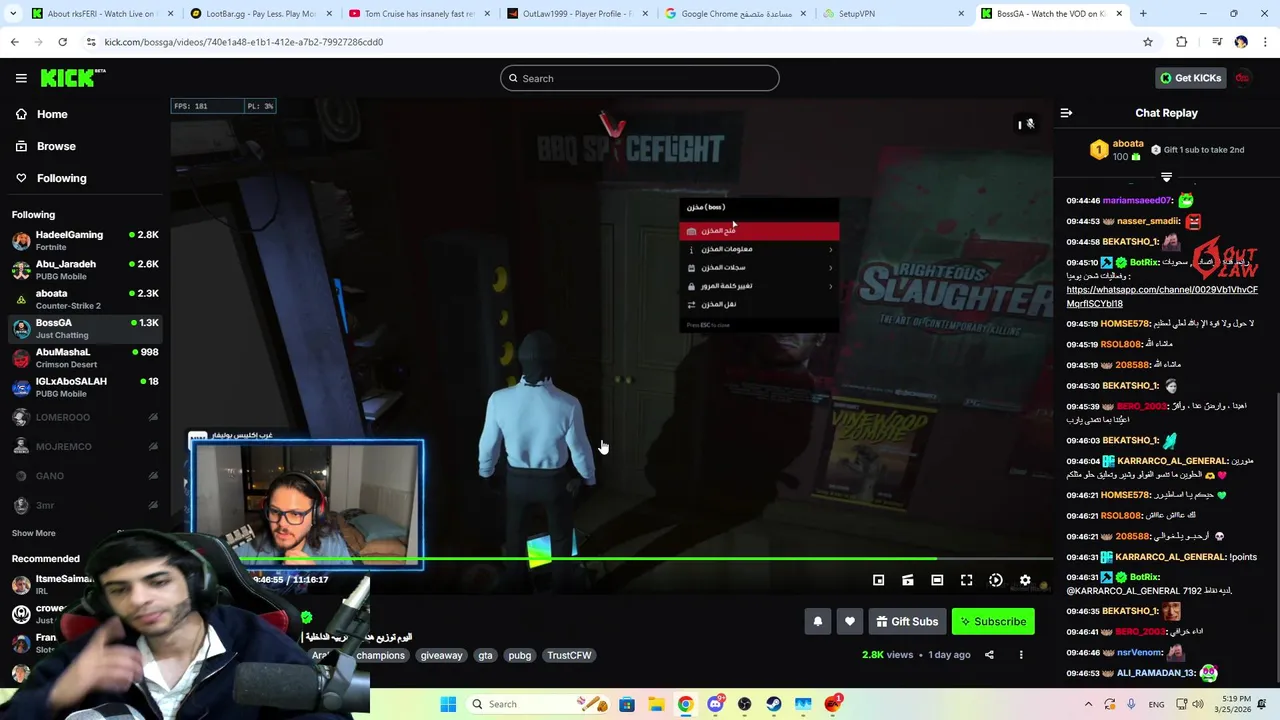The width and height of the screenshot is (1280, 720).
Task: Open OBS Studio from the taskbar
Action: (x=744, y=704)
